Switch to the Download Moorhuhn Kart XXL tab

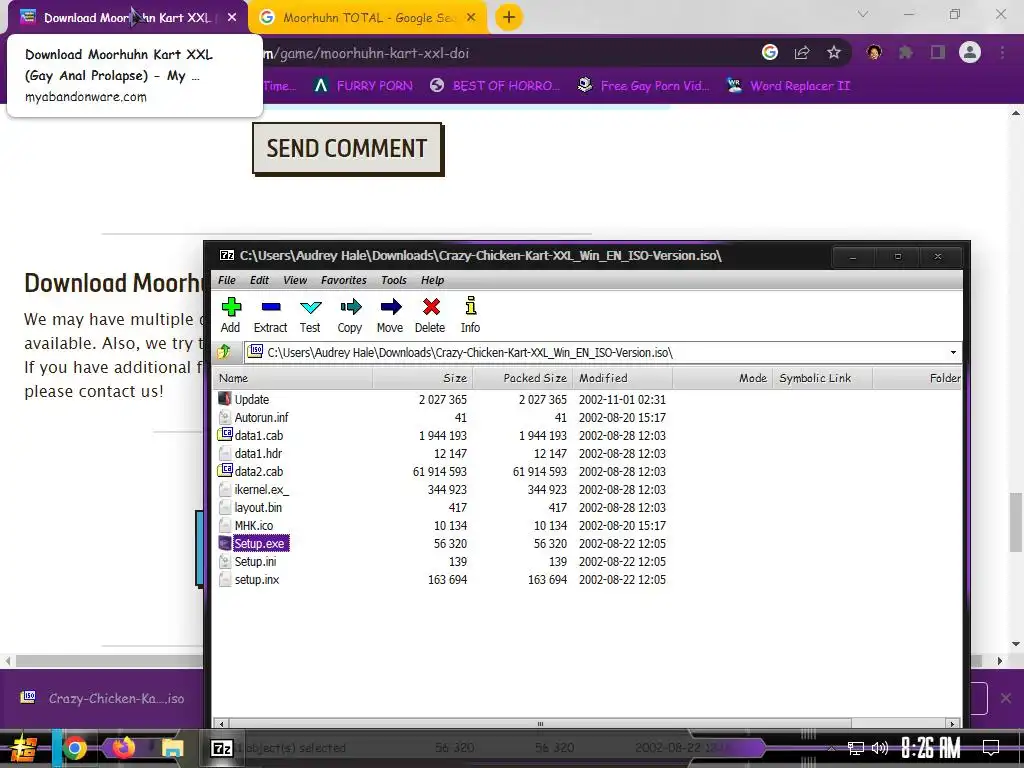click(125, 18)
